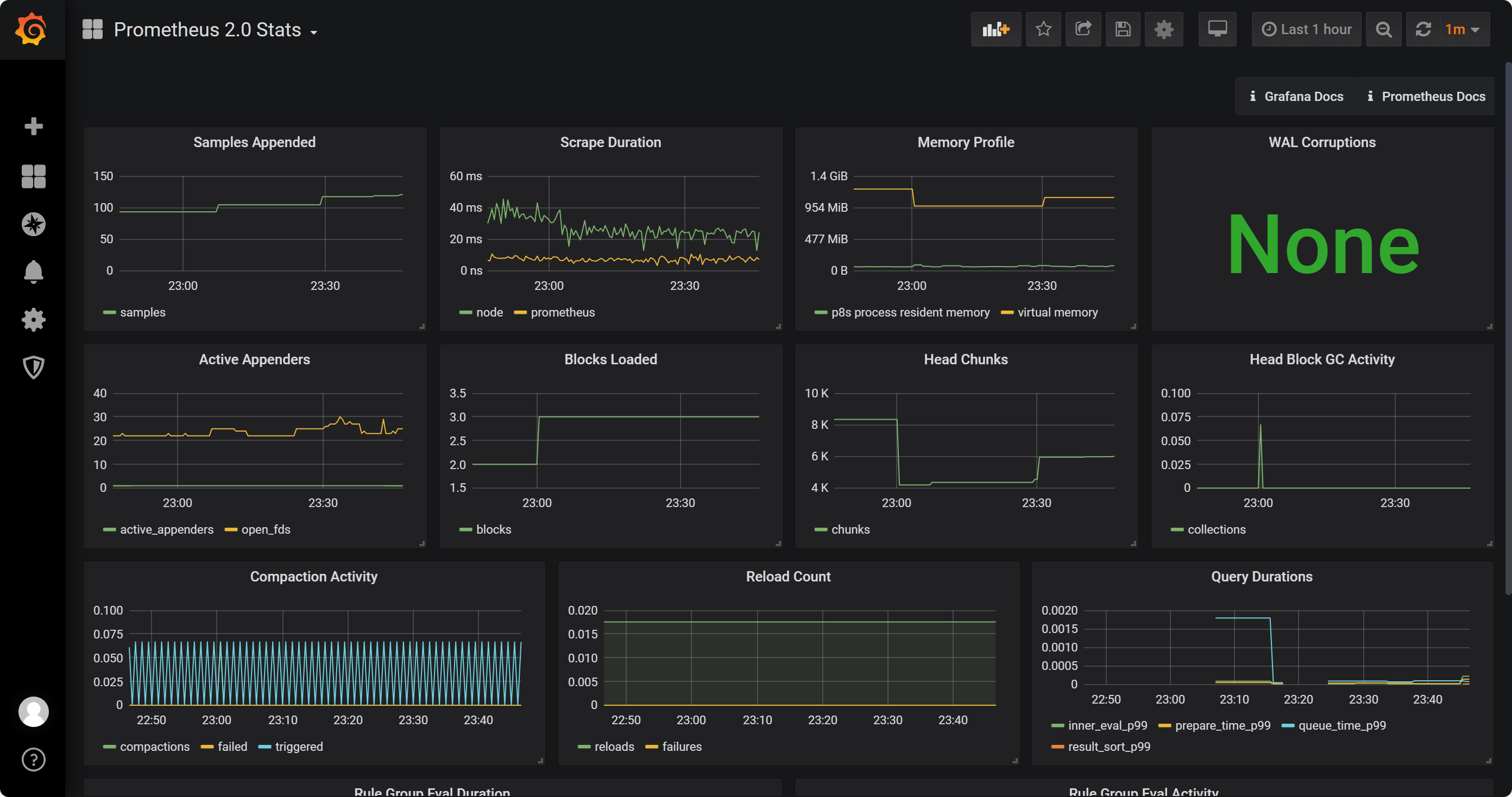Open the Head Block GC Activity title menu
Image resolution: width=1512 pixels, height=797 pixels.
pos(1322,360)
